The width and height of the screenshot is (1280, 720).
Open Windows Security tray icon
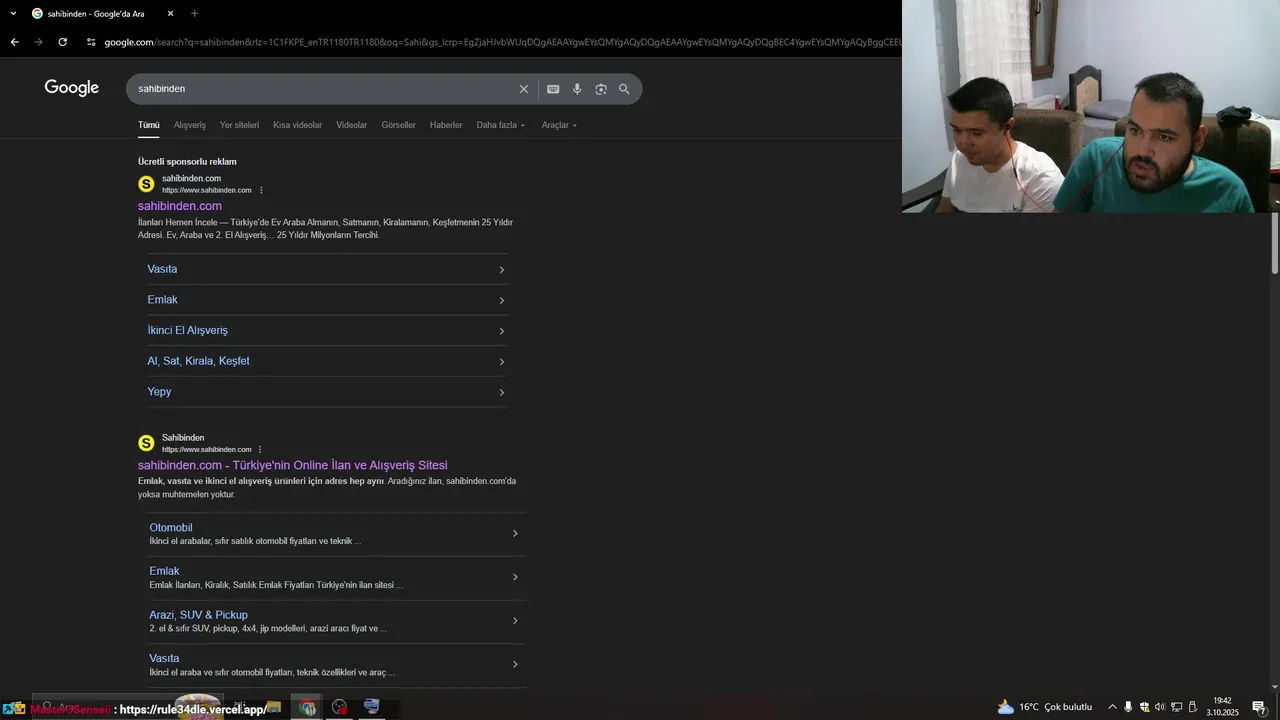tap(1144, 707)
